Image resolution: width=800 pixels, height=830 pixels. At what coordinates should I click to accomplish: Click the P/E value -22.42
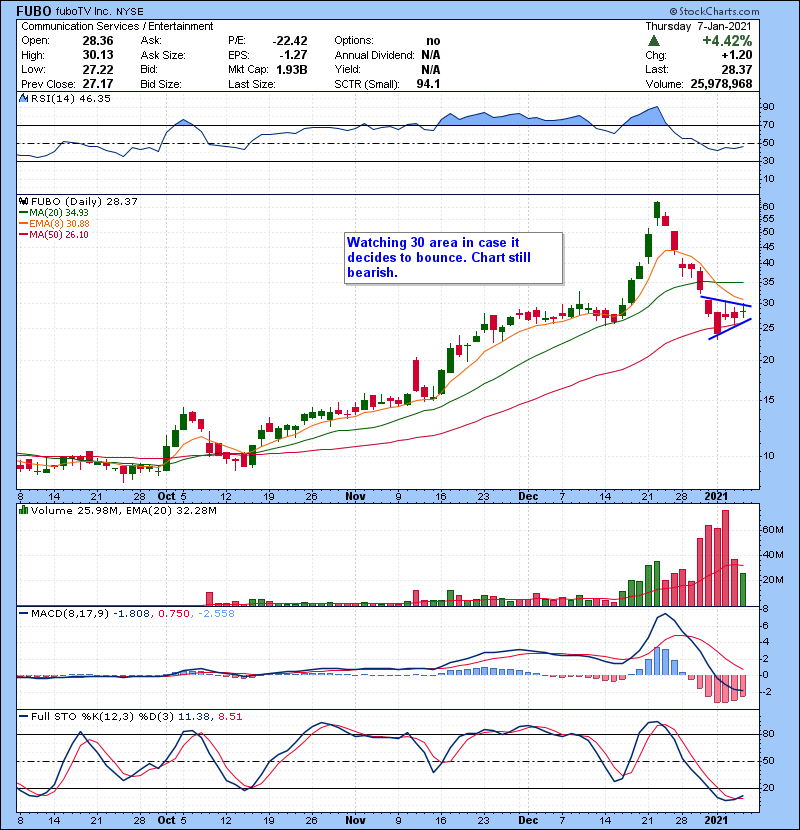290,41
